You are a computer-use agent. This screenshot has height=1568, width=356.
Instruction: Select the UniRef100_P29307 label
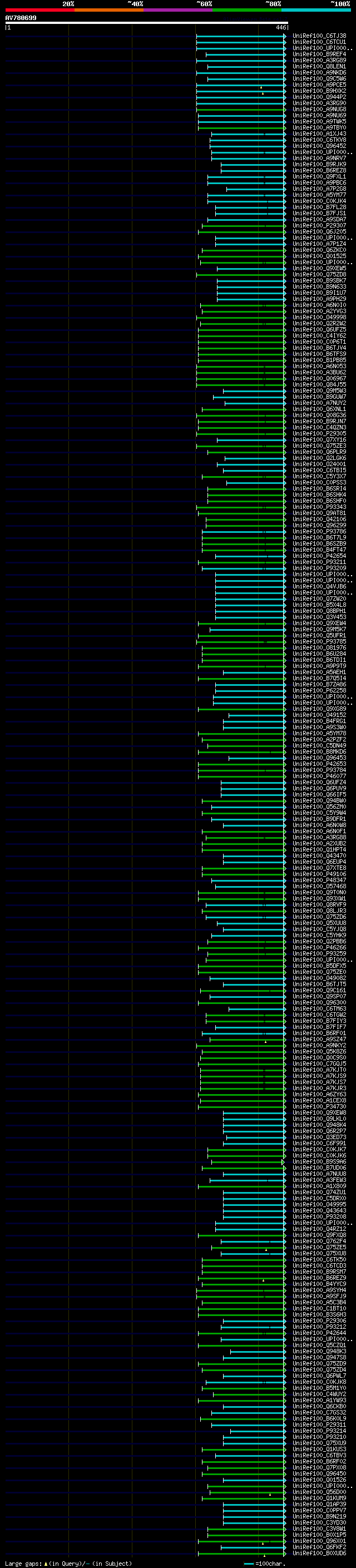319,225
